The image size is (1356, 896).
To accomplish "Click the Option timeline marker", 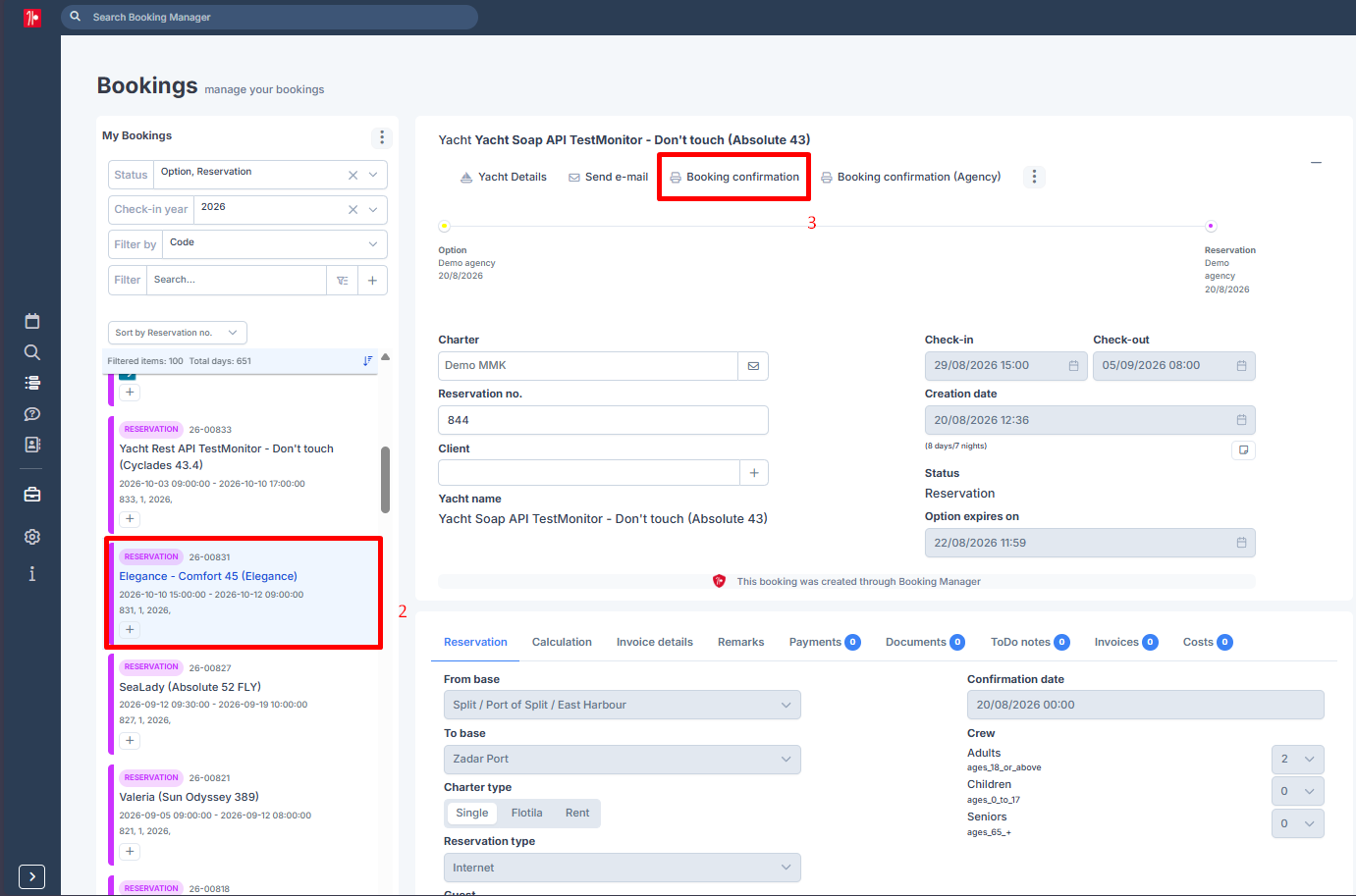I will point(445,227).
